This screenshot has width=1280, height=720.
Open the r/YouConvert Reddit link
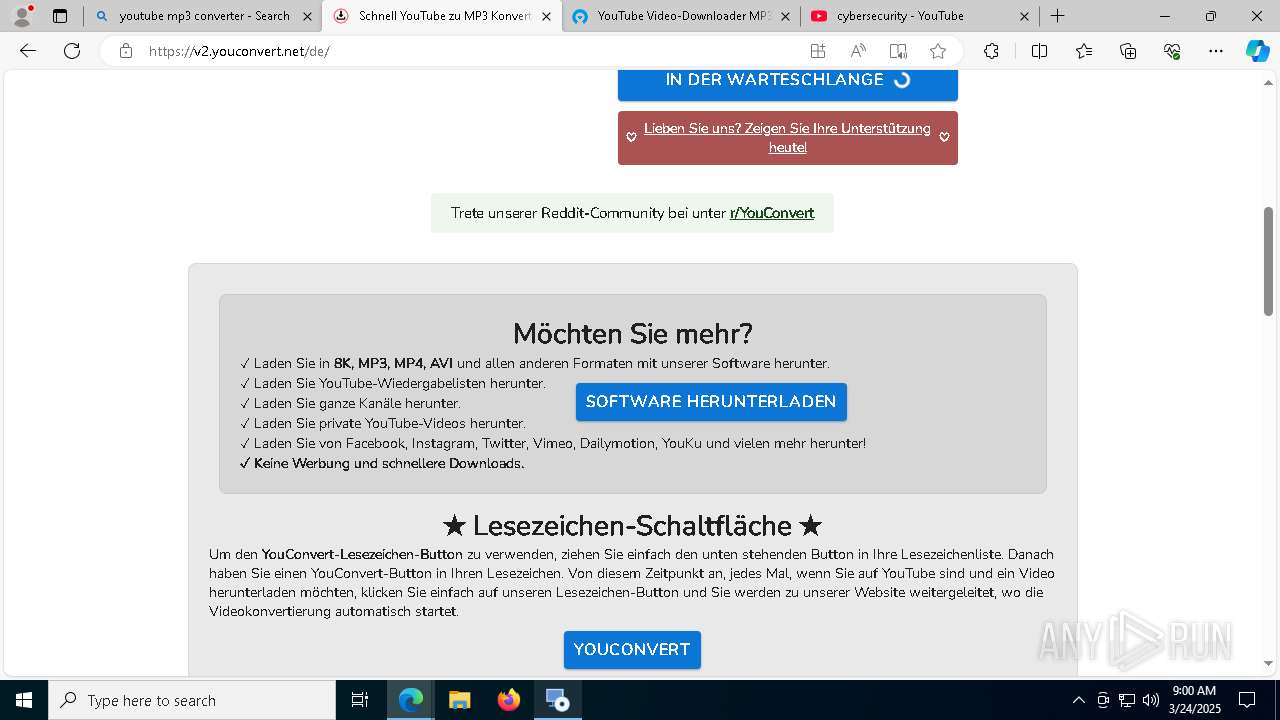click(772, 213)
